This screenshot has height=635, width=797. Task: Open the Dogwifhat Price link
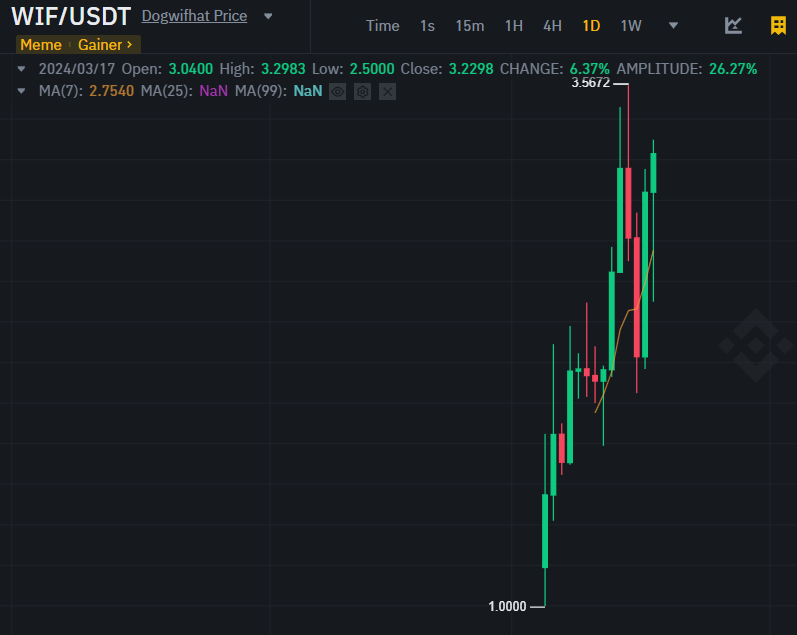[x=194, y=16]
